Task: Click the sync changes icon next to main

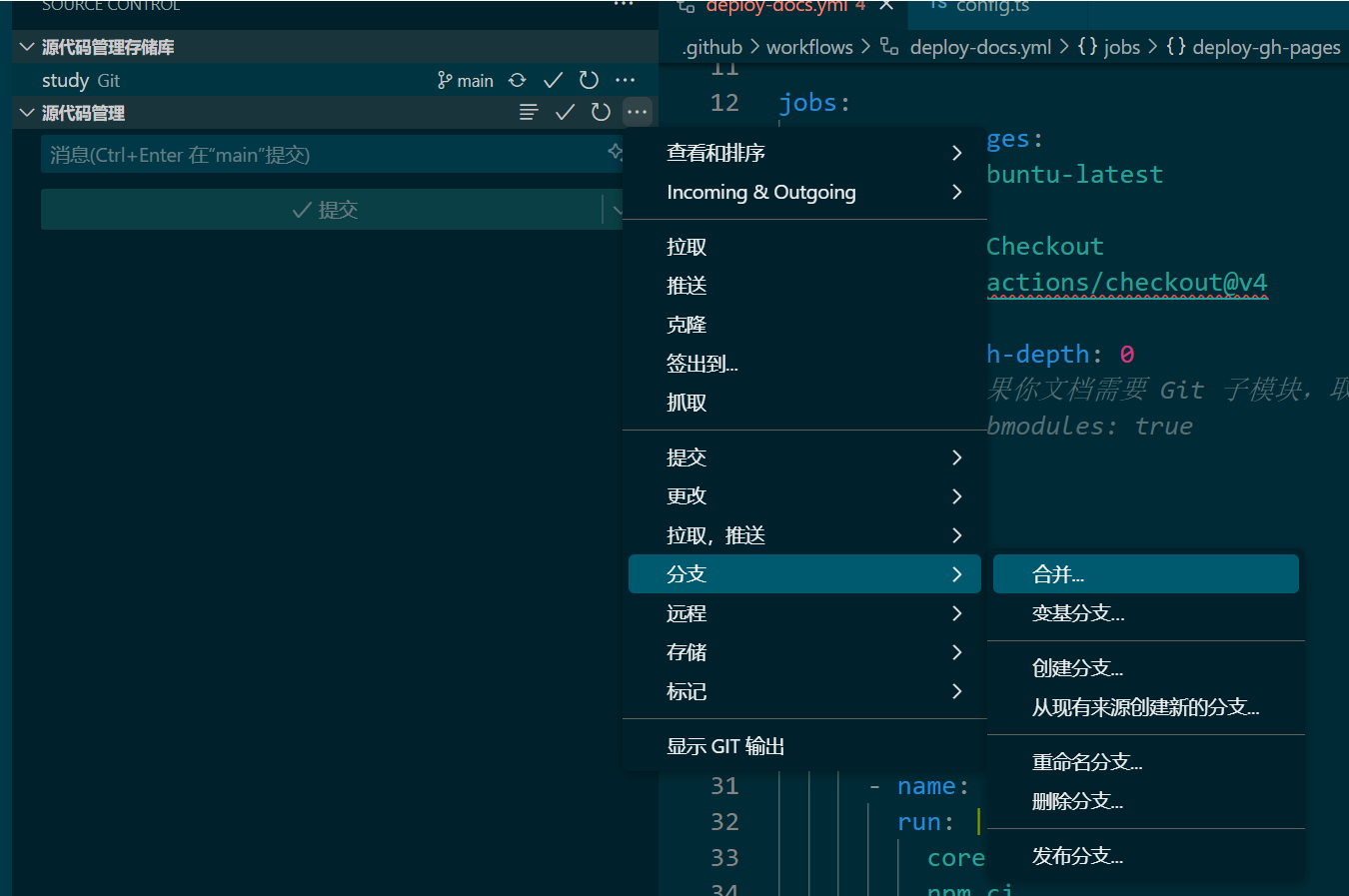Action: [518, 80]
